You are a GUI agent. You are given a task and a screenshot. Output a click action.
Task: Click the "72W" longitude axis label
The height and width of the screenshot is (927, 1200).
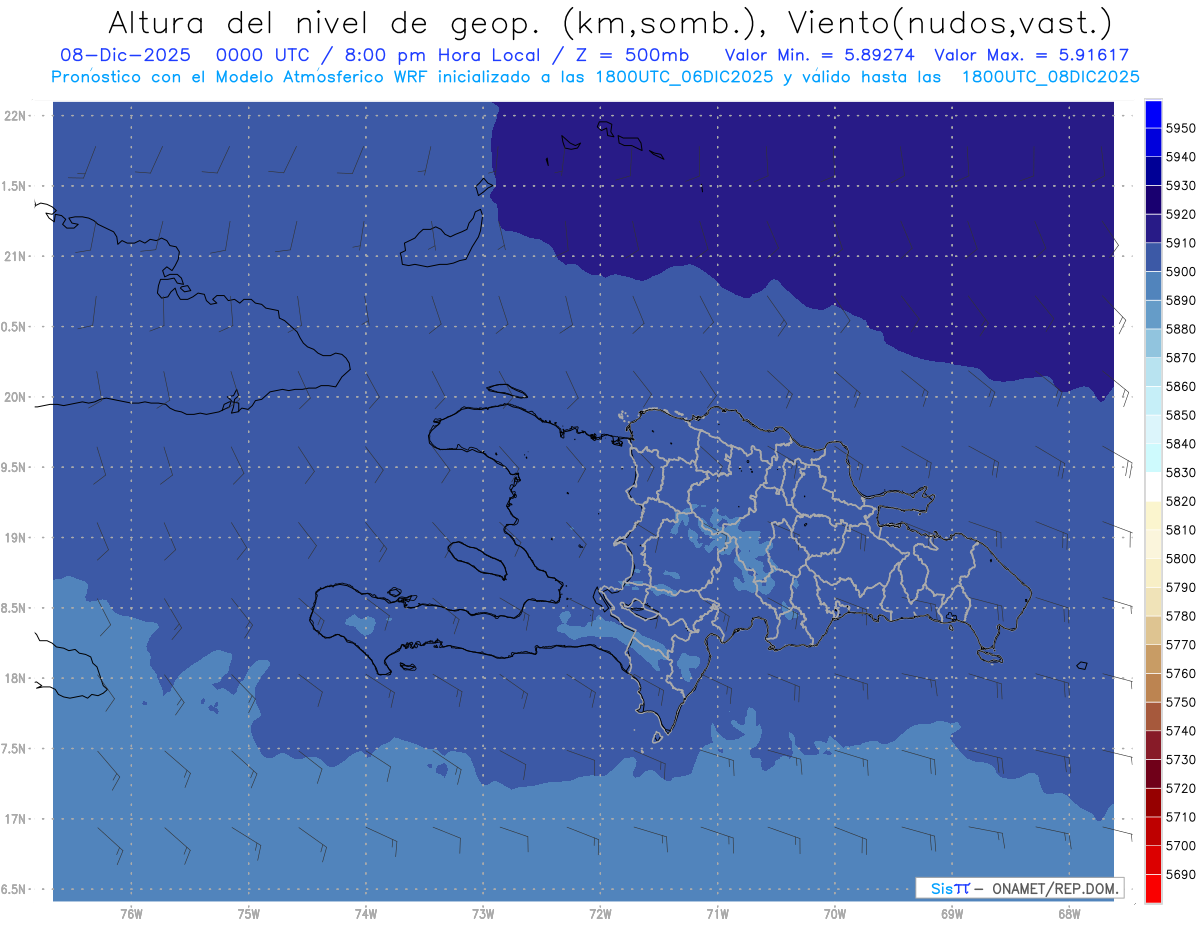pyautogui.click(x=601, y=914)
